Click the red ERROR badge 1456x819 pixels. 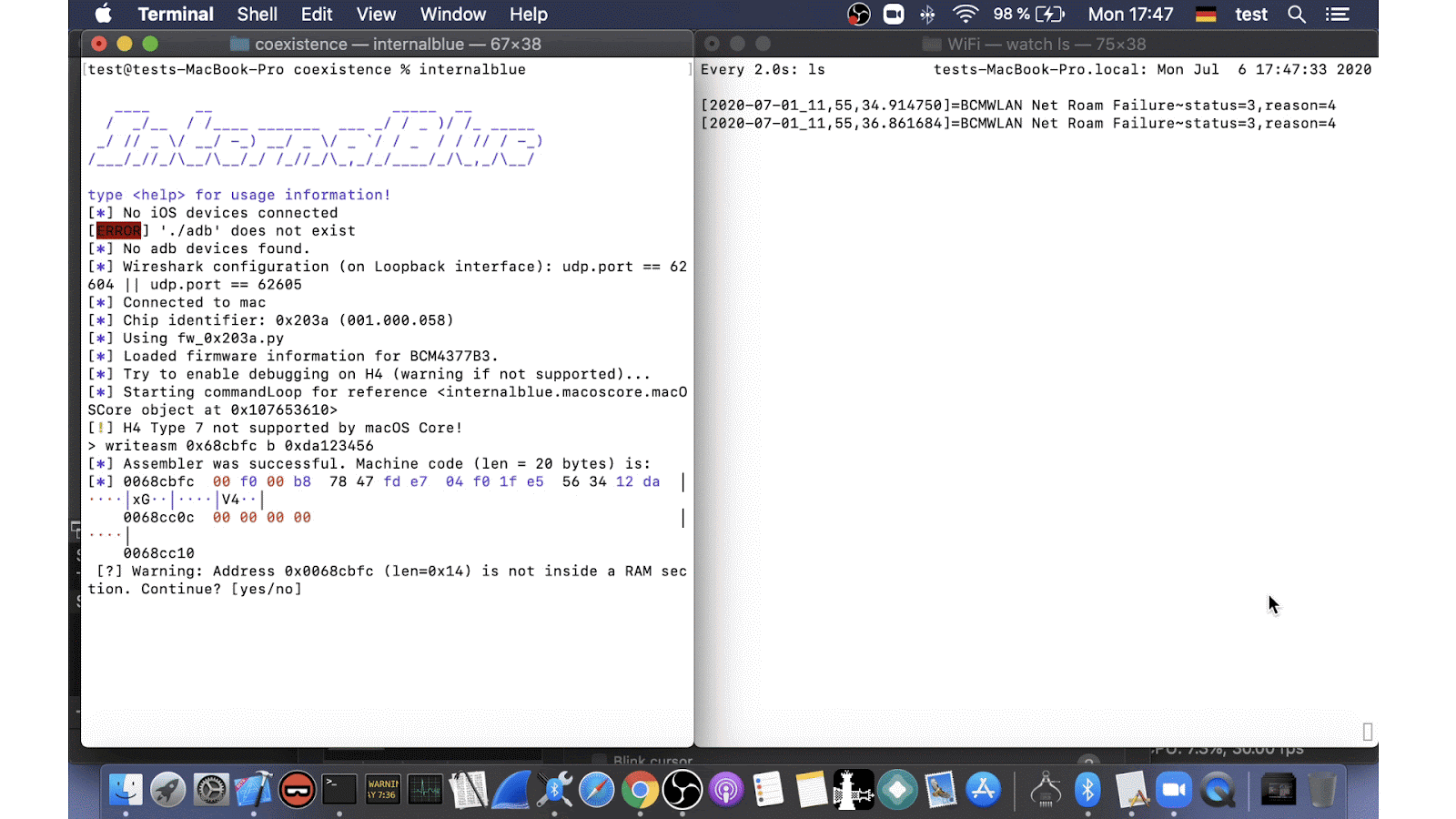pos(118,231)
